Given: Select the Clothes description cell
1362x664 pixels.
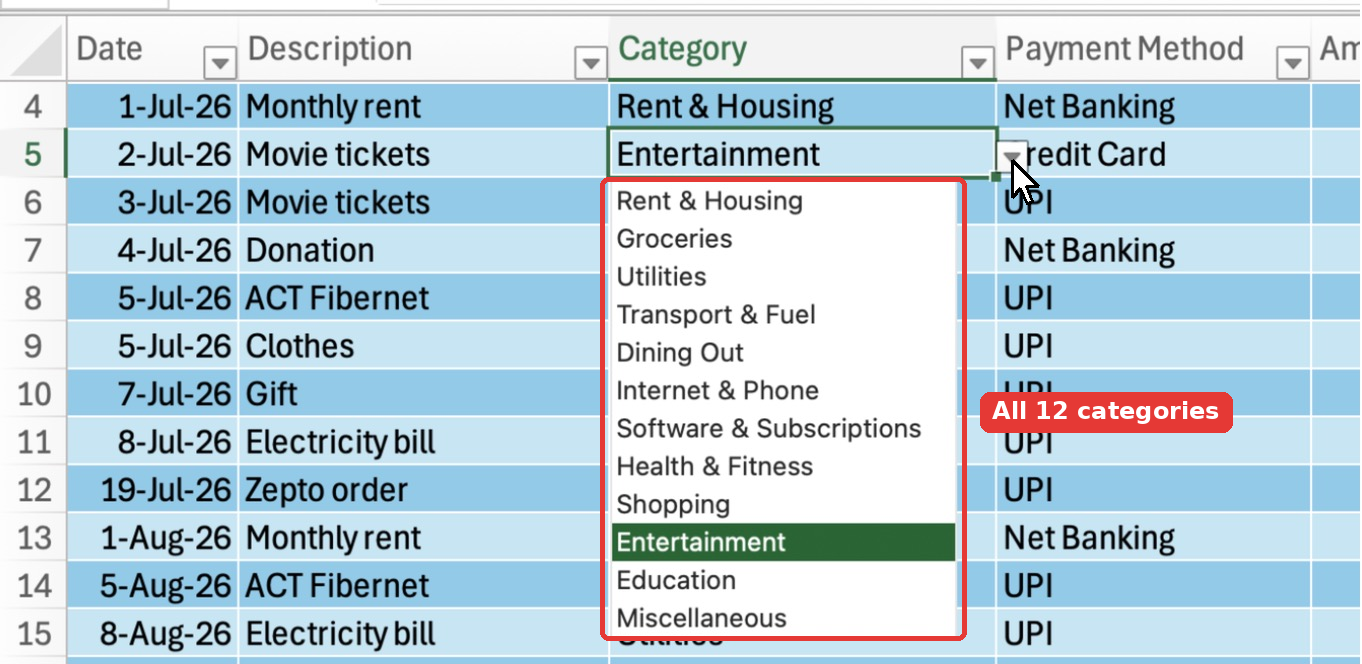Looking at the screenshot, I should pos(423,346).
